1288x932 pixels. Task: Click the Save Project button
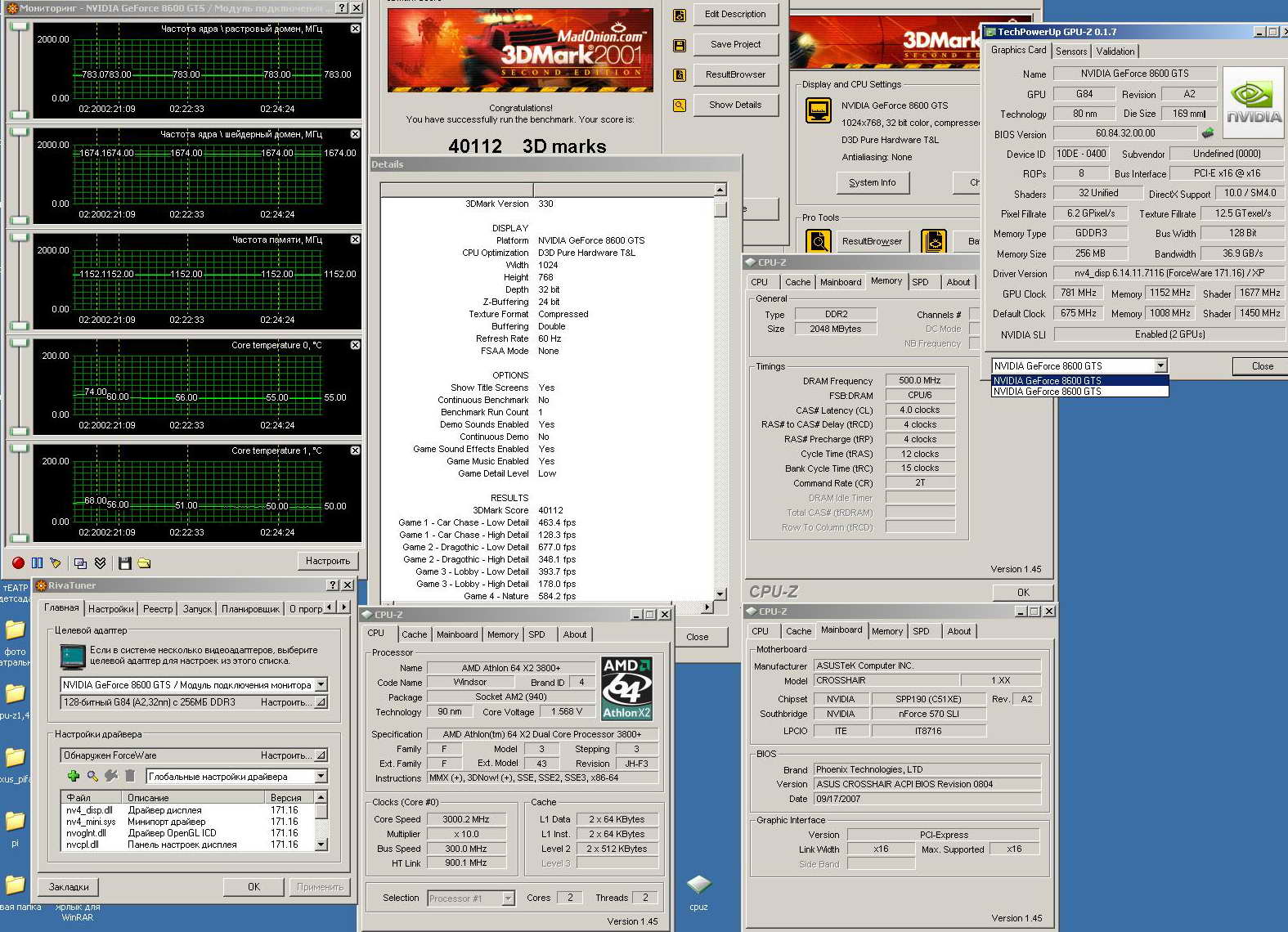(736, 44)
